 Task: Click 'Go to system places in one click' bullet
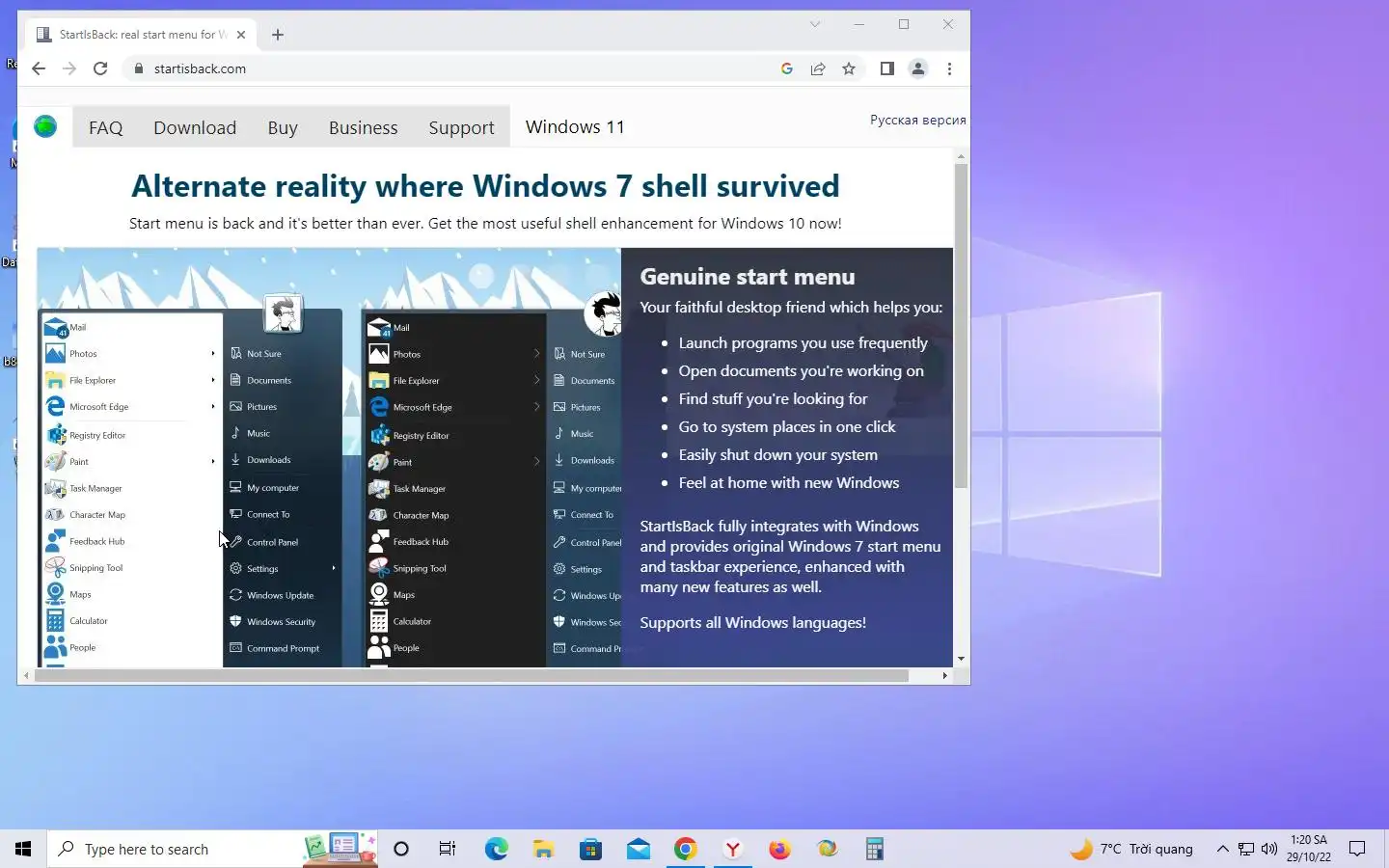coord(787,426)
